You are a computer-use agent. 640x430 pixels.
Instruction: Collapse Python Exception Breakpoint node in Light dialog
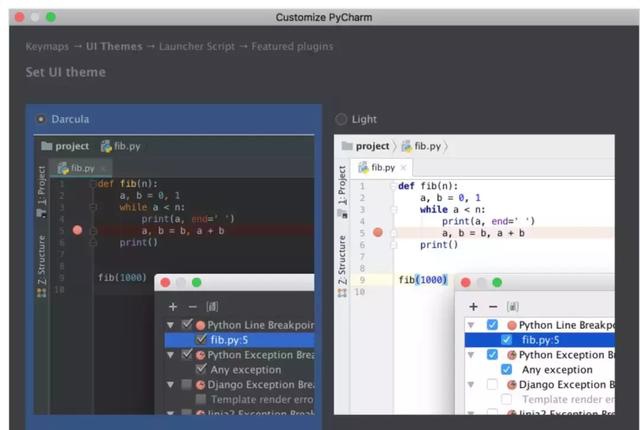(471, 355)
